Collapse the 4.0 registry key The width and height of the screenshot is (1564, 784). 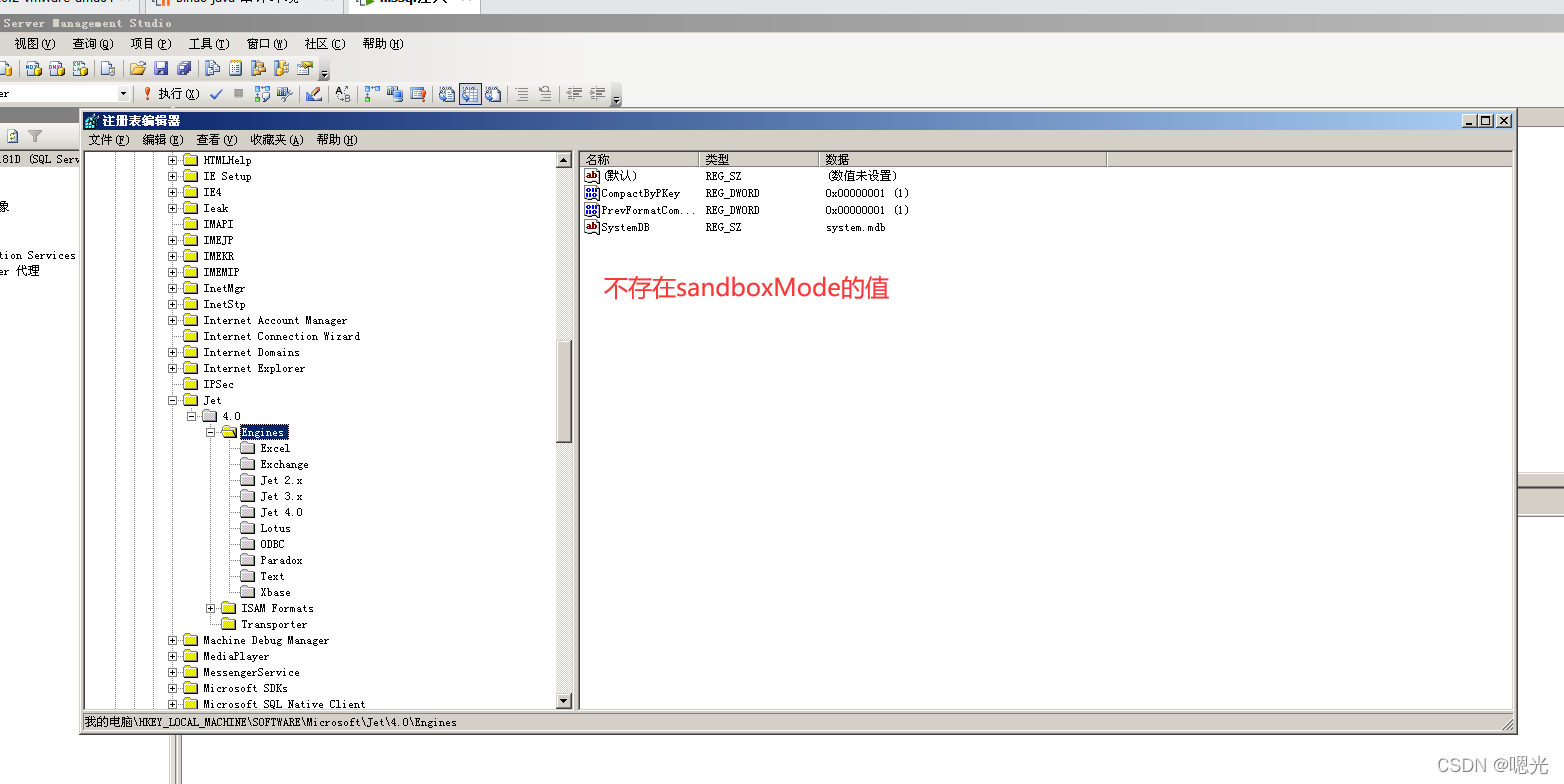pos(192,416)
